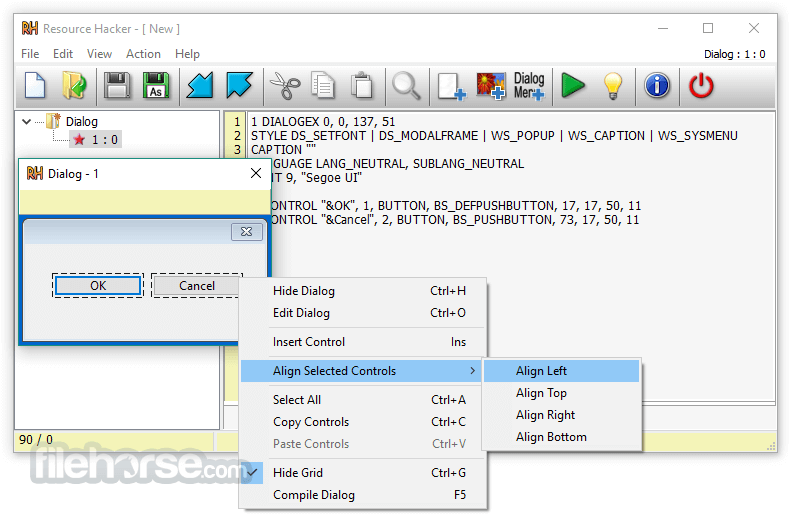Select Align Right in submenu
The image size is (791, 514).
point(561,415)
